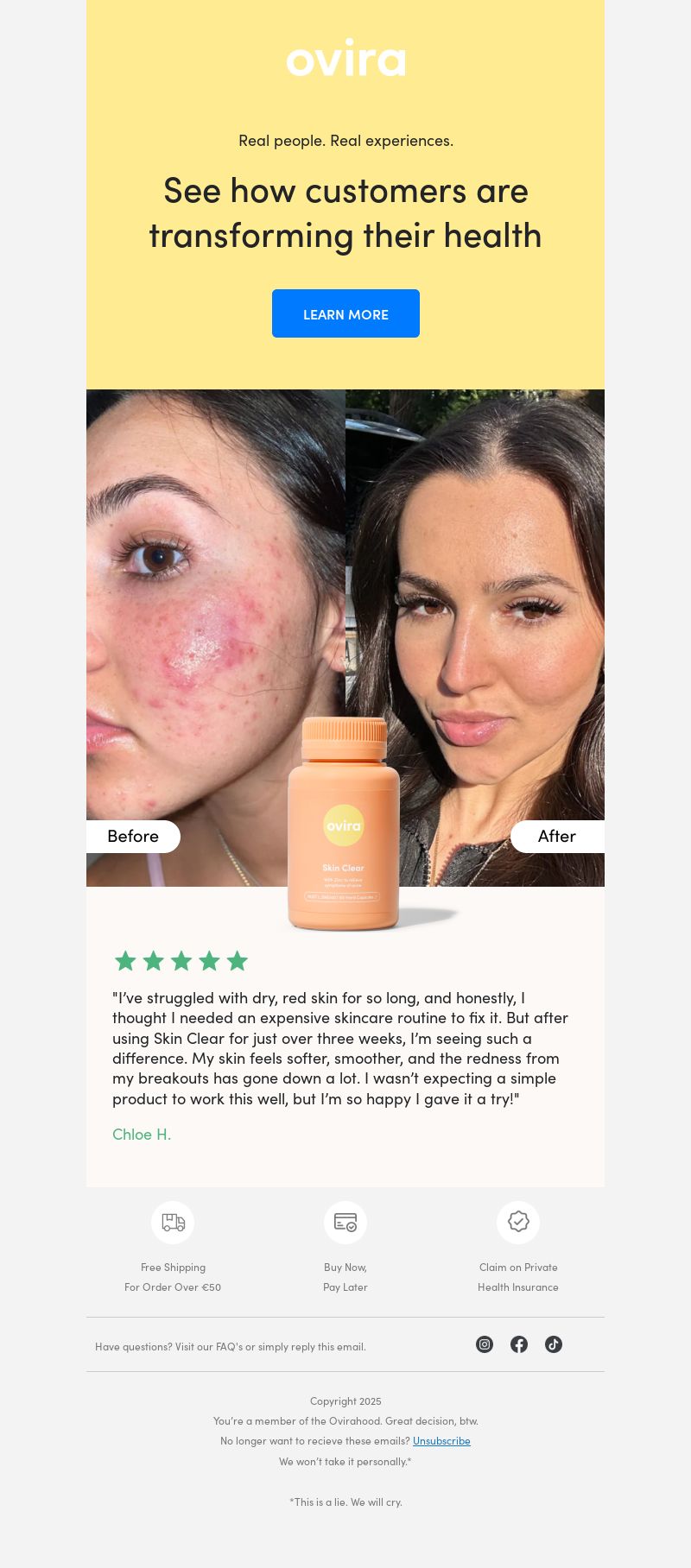Click the LEARN MORE button
The height and width of the screenshot is (1568, 691).
click(x=345, y=313)
